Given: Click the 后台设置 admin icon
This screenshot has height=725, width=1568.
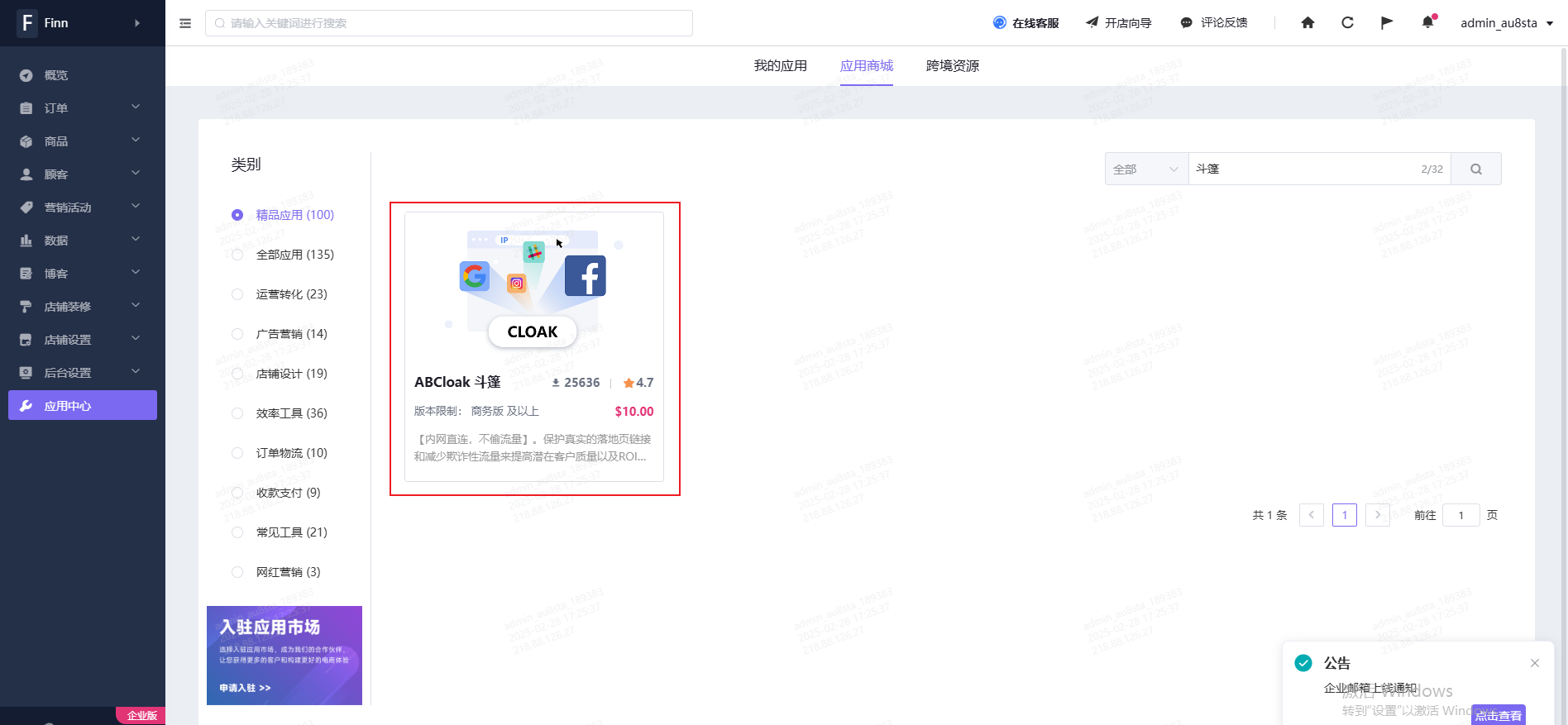Looking at the screenshot, I should coord(26,373).
